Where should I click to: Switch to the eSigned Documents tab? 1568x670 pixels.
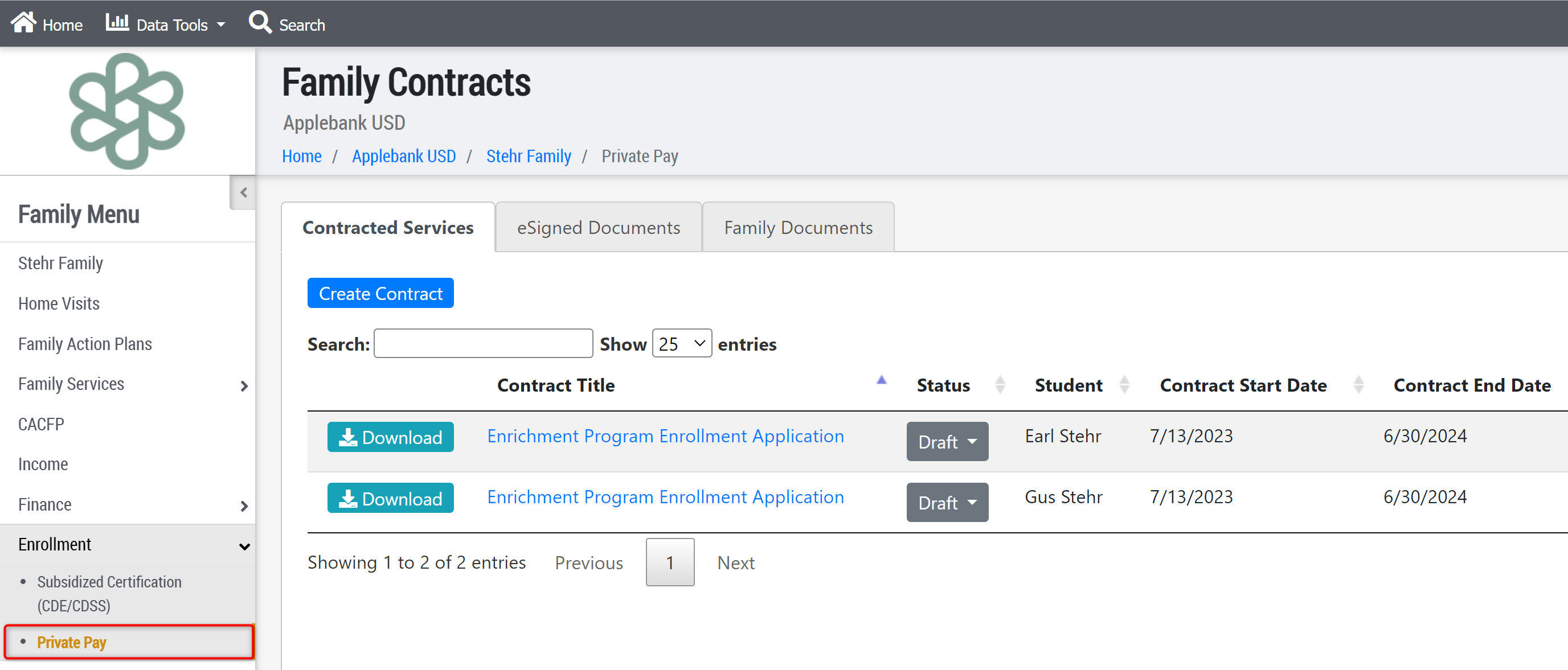click(597, 228)
